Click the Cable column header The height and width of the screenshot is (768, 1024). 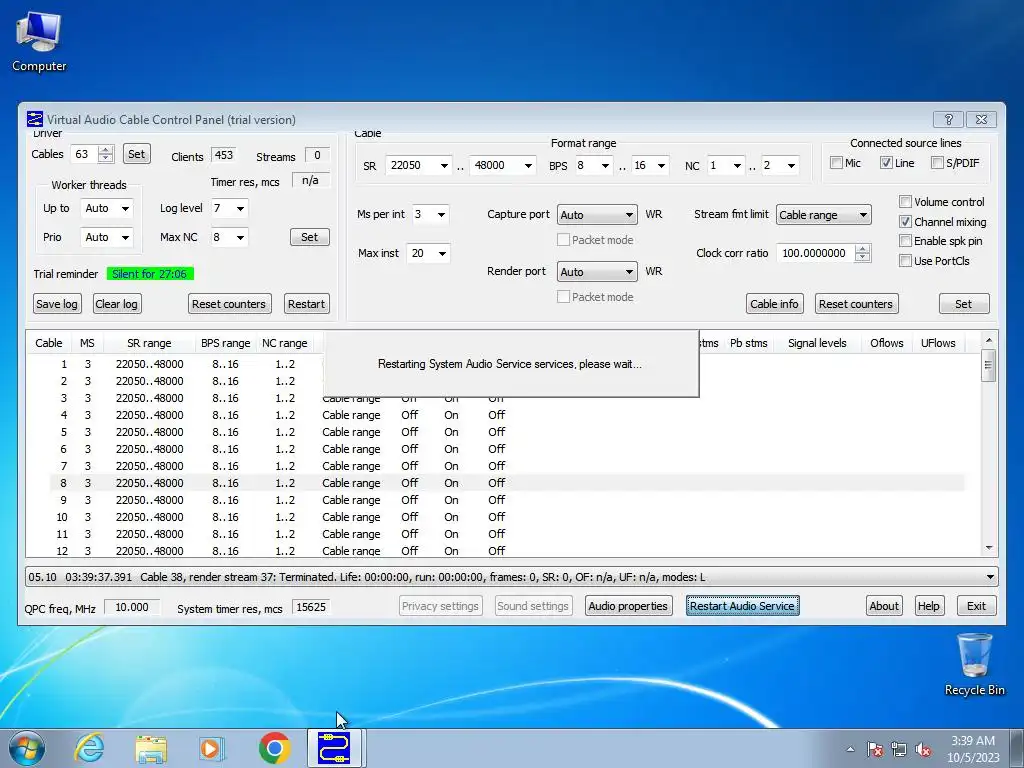pyautogui.click(x=49, y=343)
